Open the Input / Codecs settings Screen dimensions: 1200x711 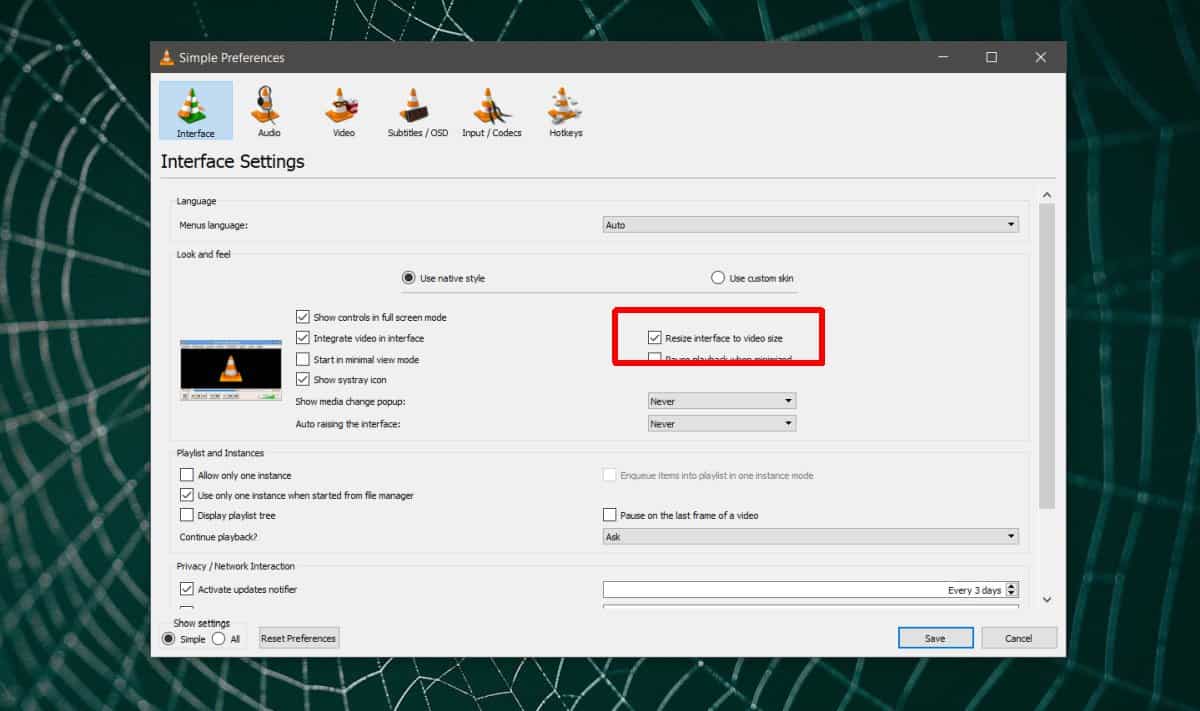[491, 110]
